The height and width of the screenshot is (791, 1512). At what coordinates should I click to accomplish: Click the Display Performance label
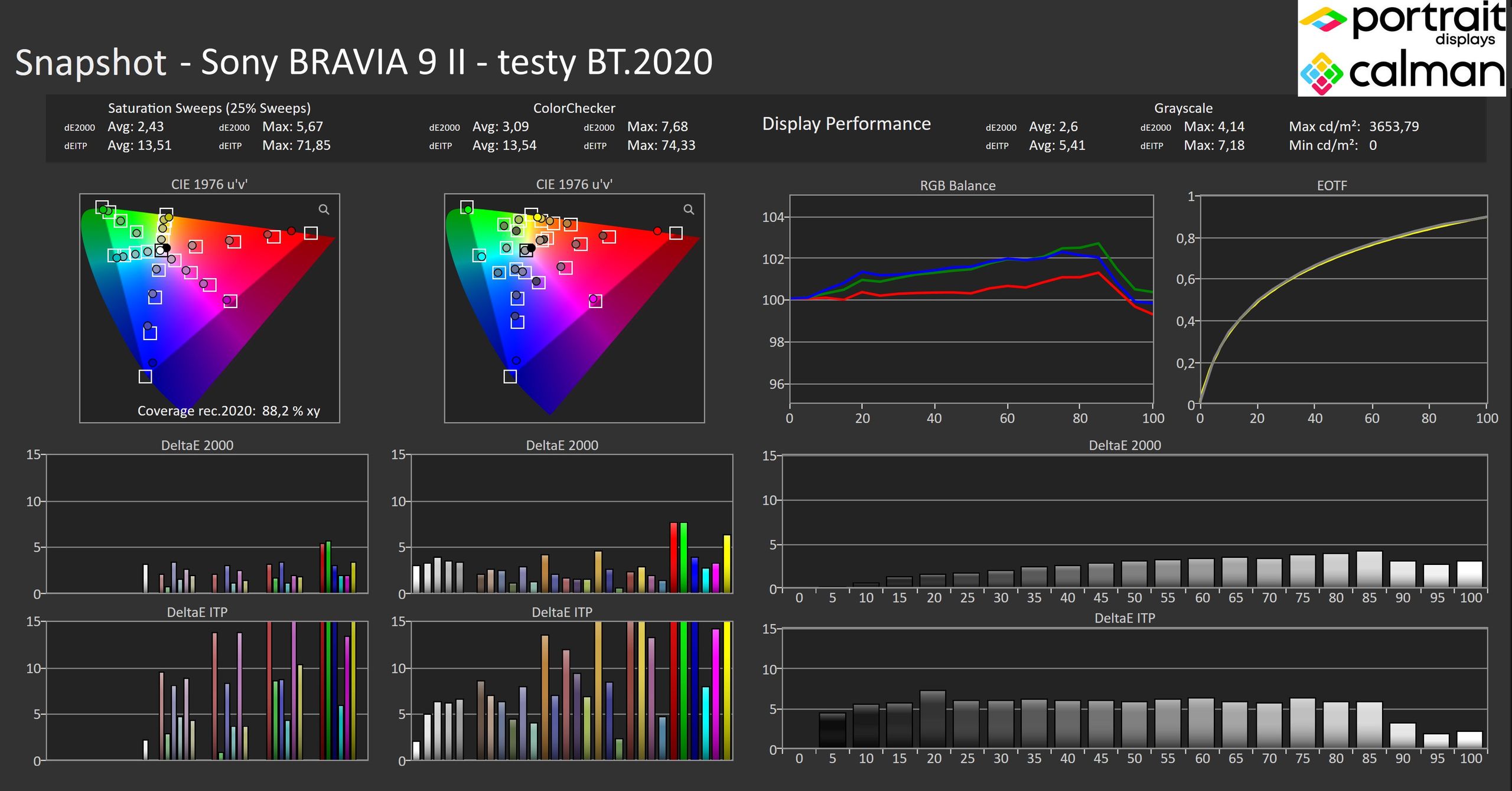pyautogui.click(x=846, y=124)
